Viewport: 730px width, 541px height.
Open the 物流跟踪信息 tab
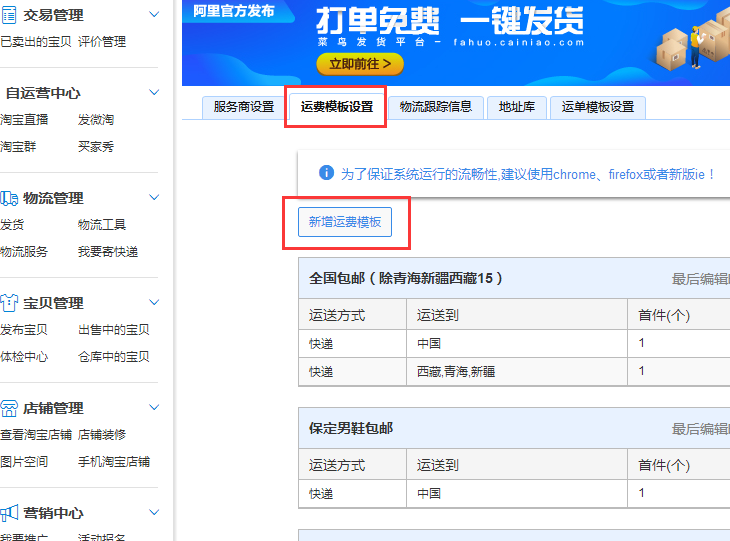(436, 107)
